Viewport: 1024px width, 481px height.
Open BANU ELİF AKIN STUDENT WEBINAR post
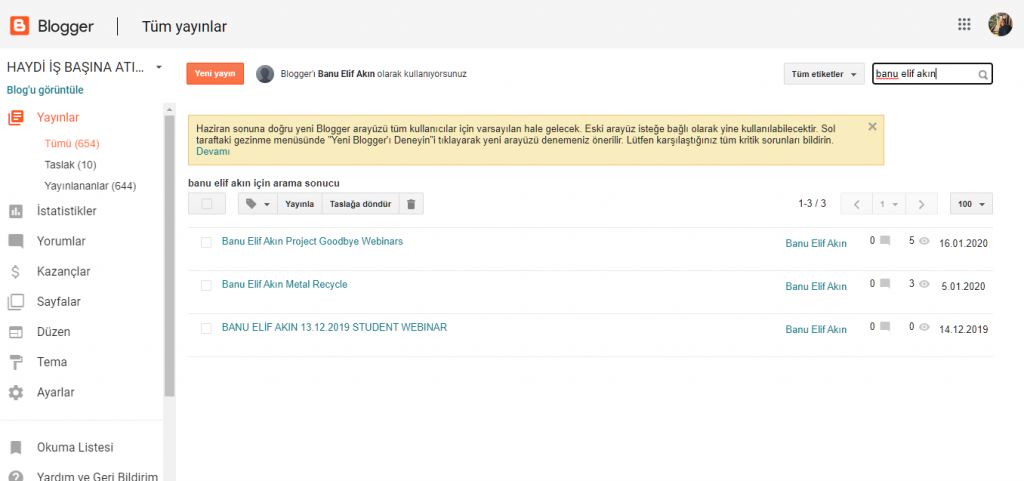(x=334, y=327)
